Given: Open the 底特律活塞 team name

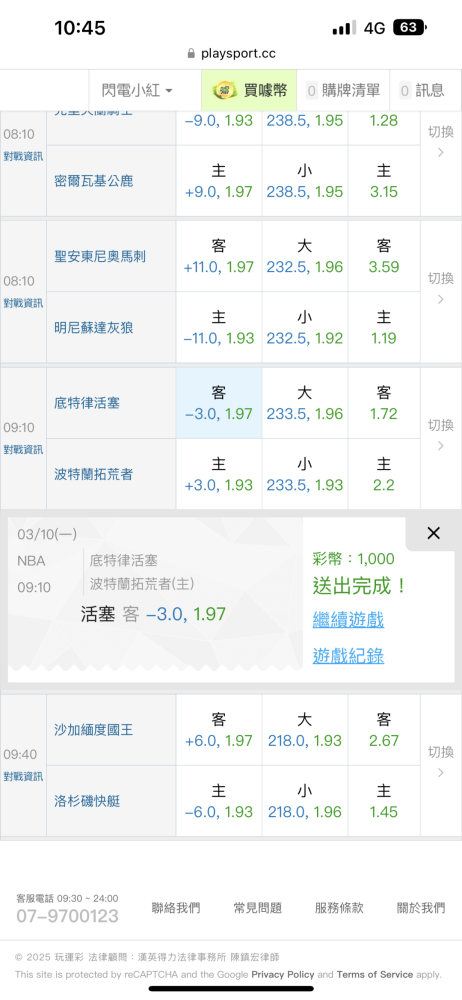Looking at the screenshot, I should point(87,403).
